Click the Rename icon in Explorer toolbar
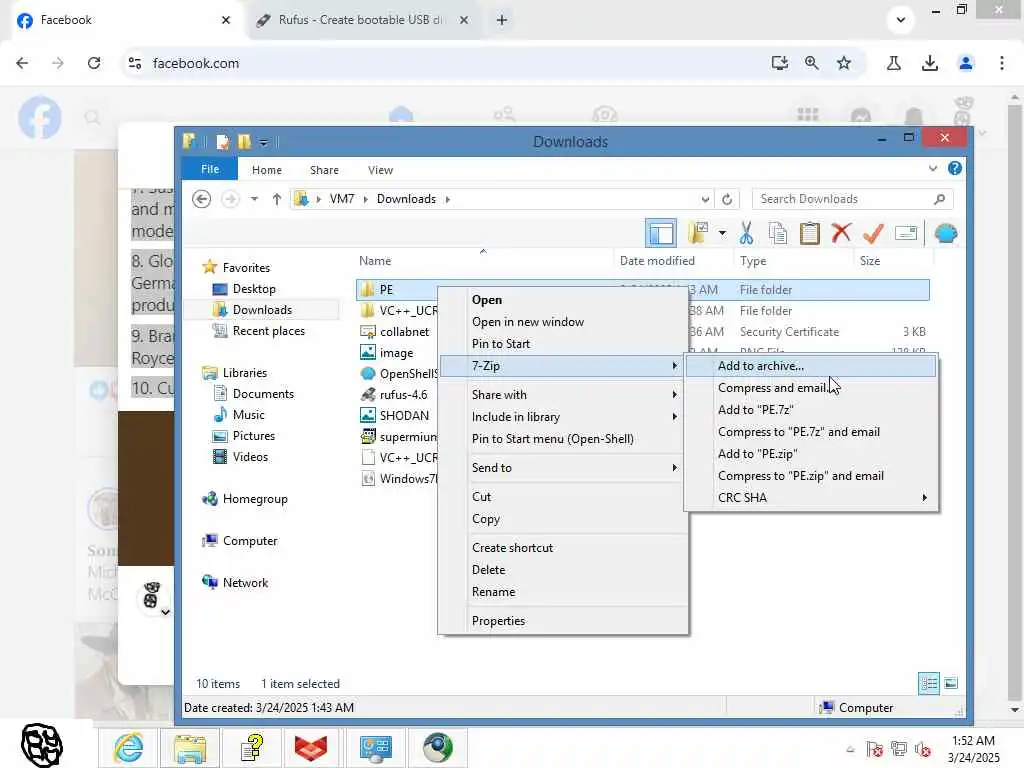This screenshot has width=1024, height=768. click(x=906, y=233)
